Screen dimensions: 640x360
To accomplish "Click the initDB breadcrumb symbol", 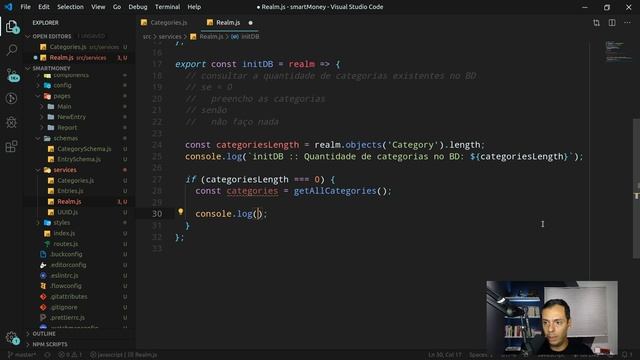I will pos(250,37).
